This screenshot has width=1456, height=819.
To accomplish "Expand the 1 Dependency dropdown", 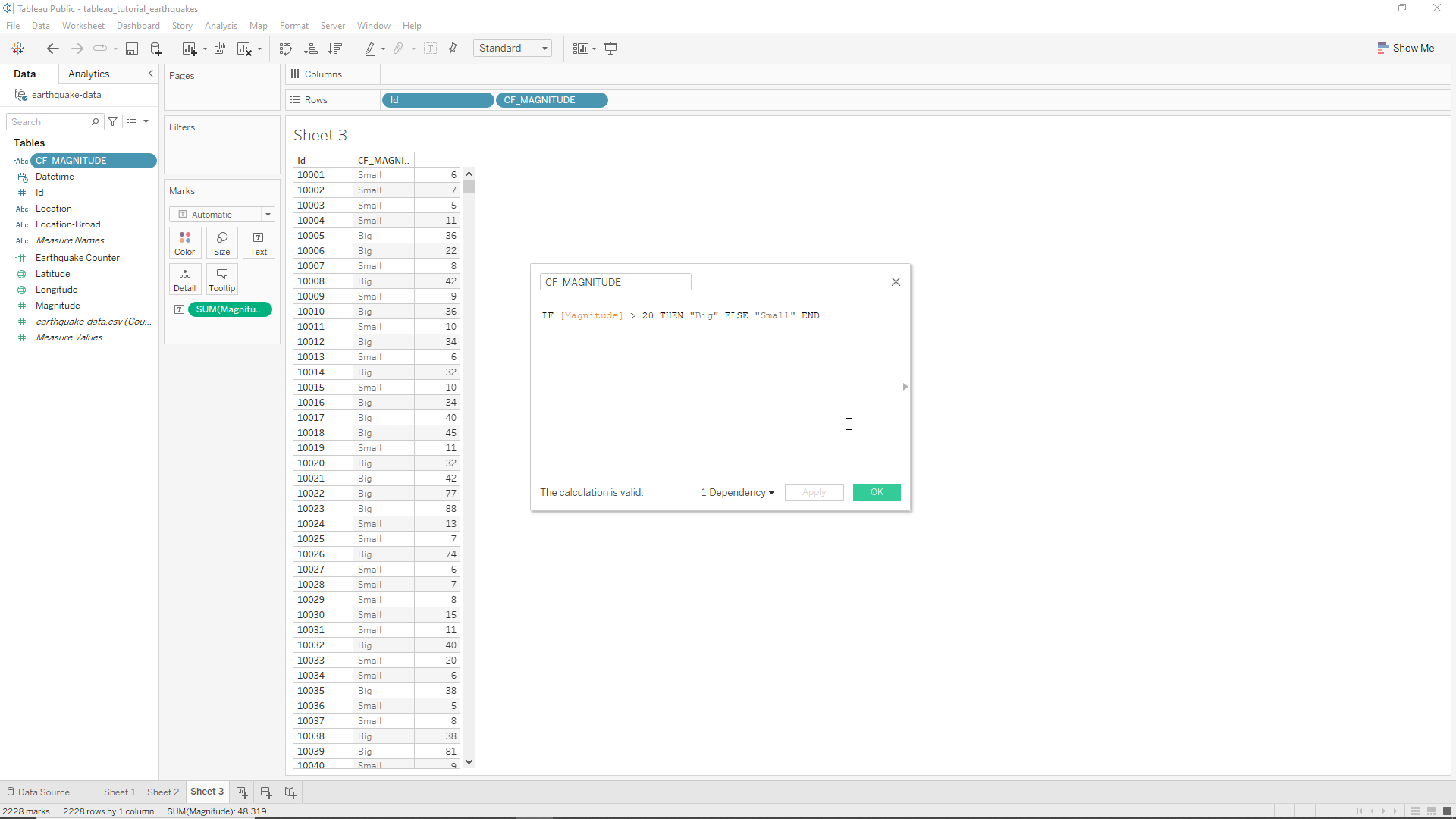I will pyautogui.click(x=737, y=492).
